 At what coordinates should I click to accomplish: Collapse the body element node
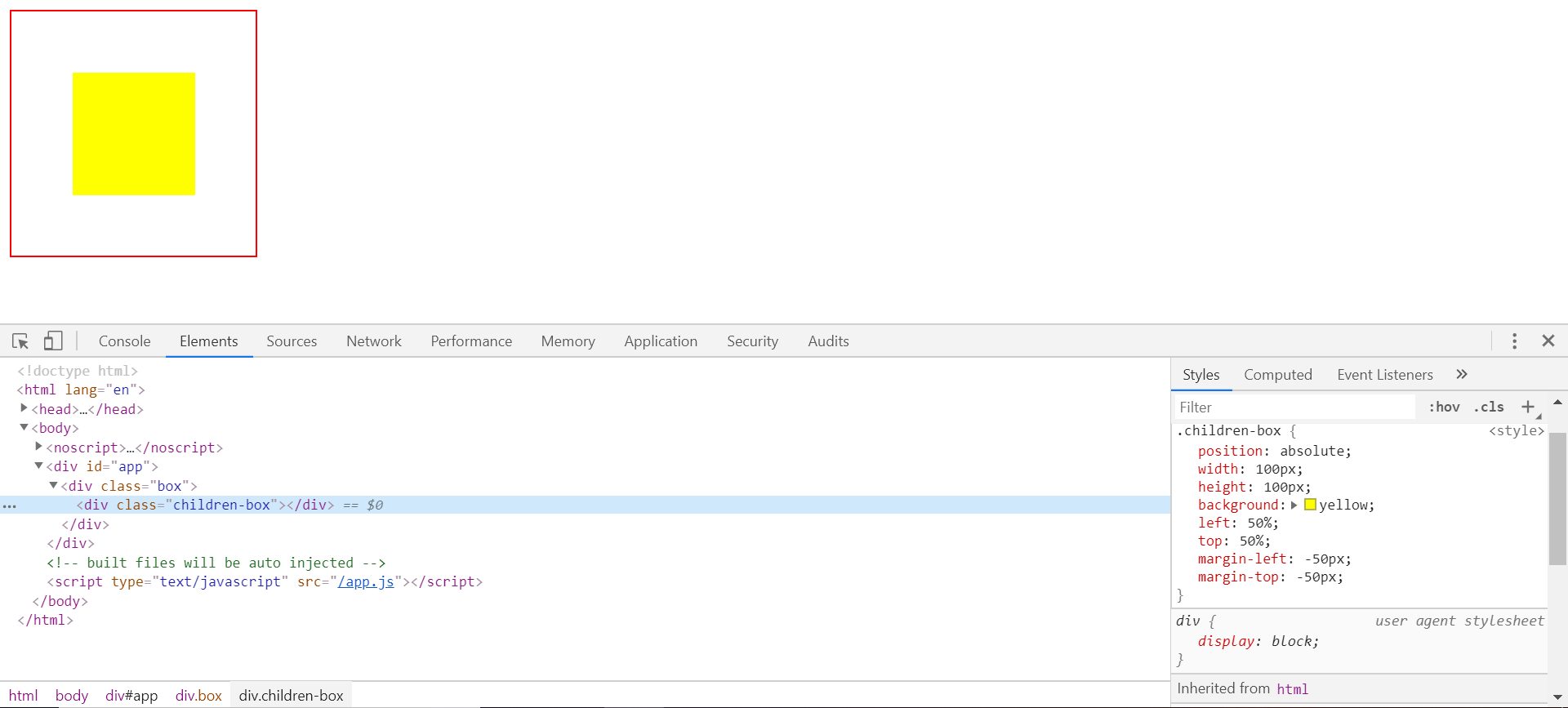point(24,427)
